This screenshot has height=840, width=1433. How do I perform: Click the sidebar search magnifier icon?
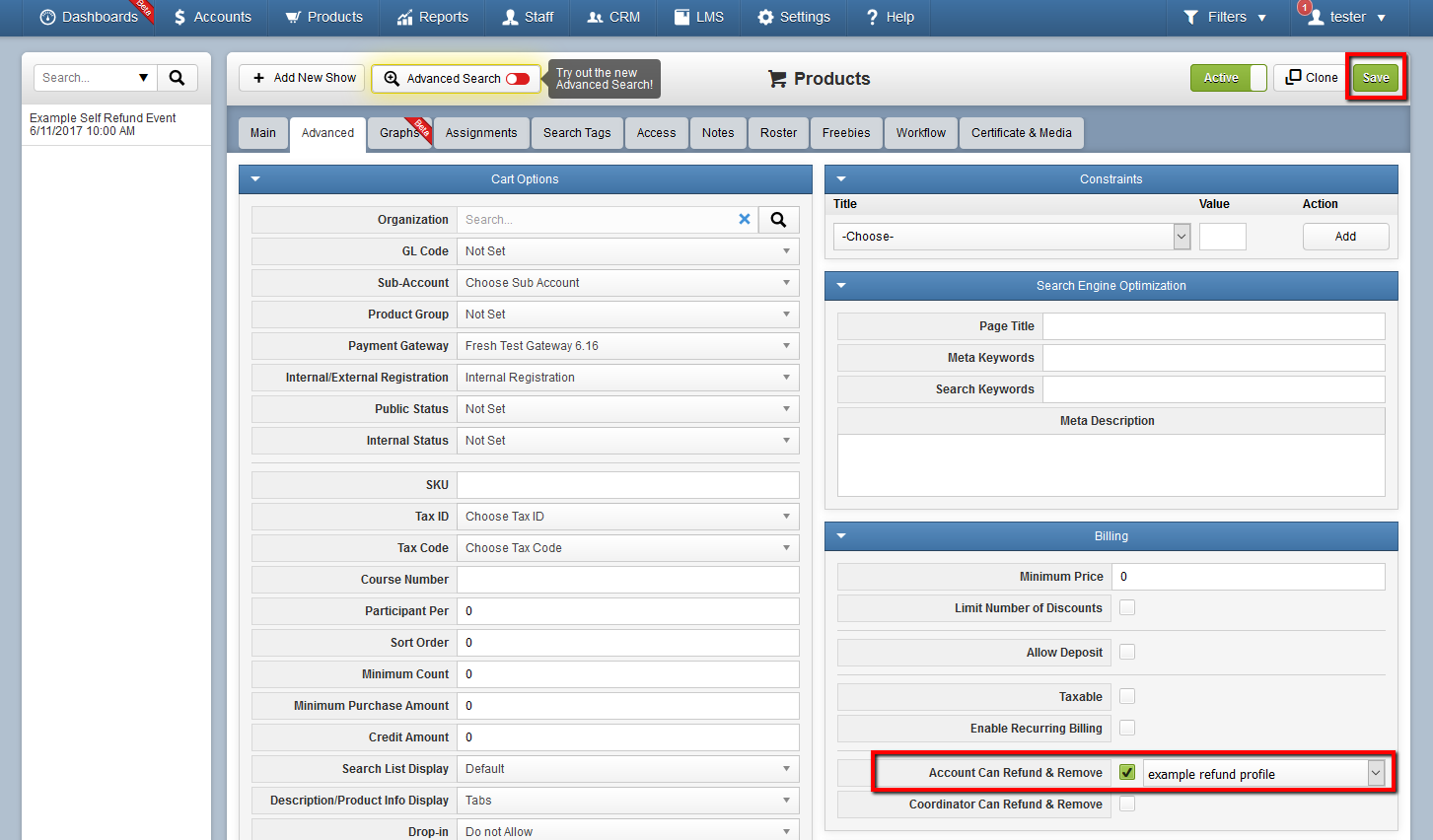click(178, 78)
